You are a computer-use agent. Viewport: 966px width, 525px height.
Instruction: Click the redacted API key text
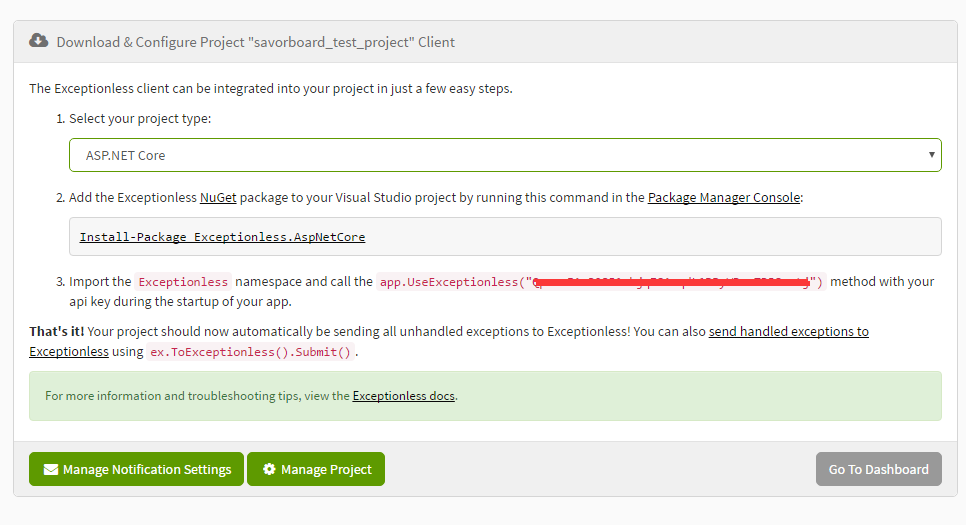(672, 282)
